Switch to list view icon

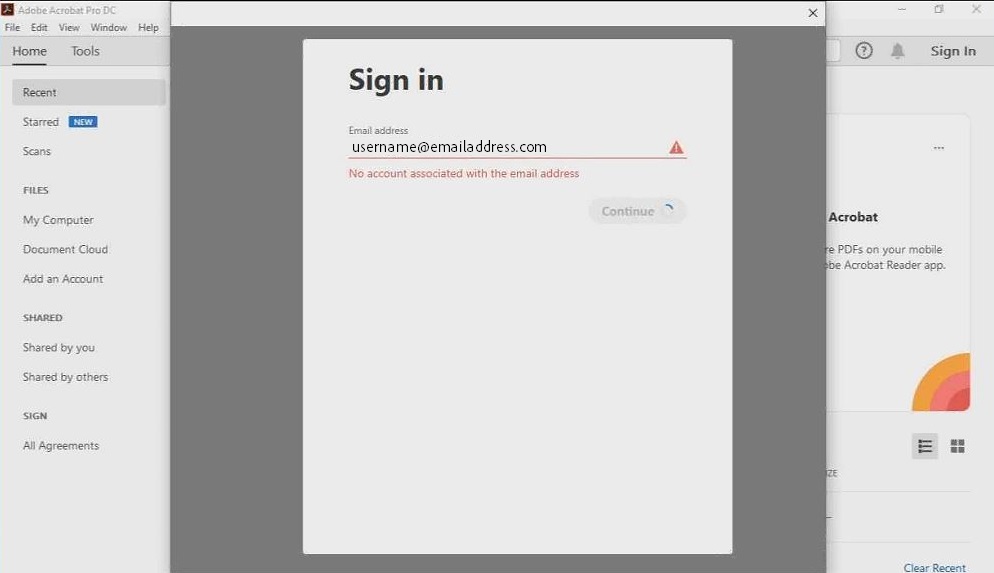924,446
